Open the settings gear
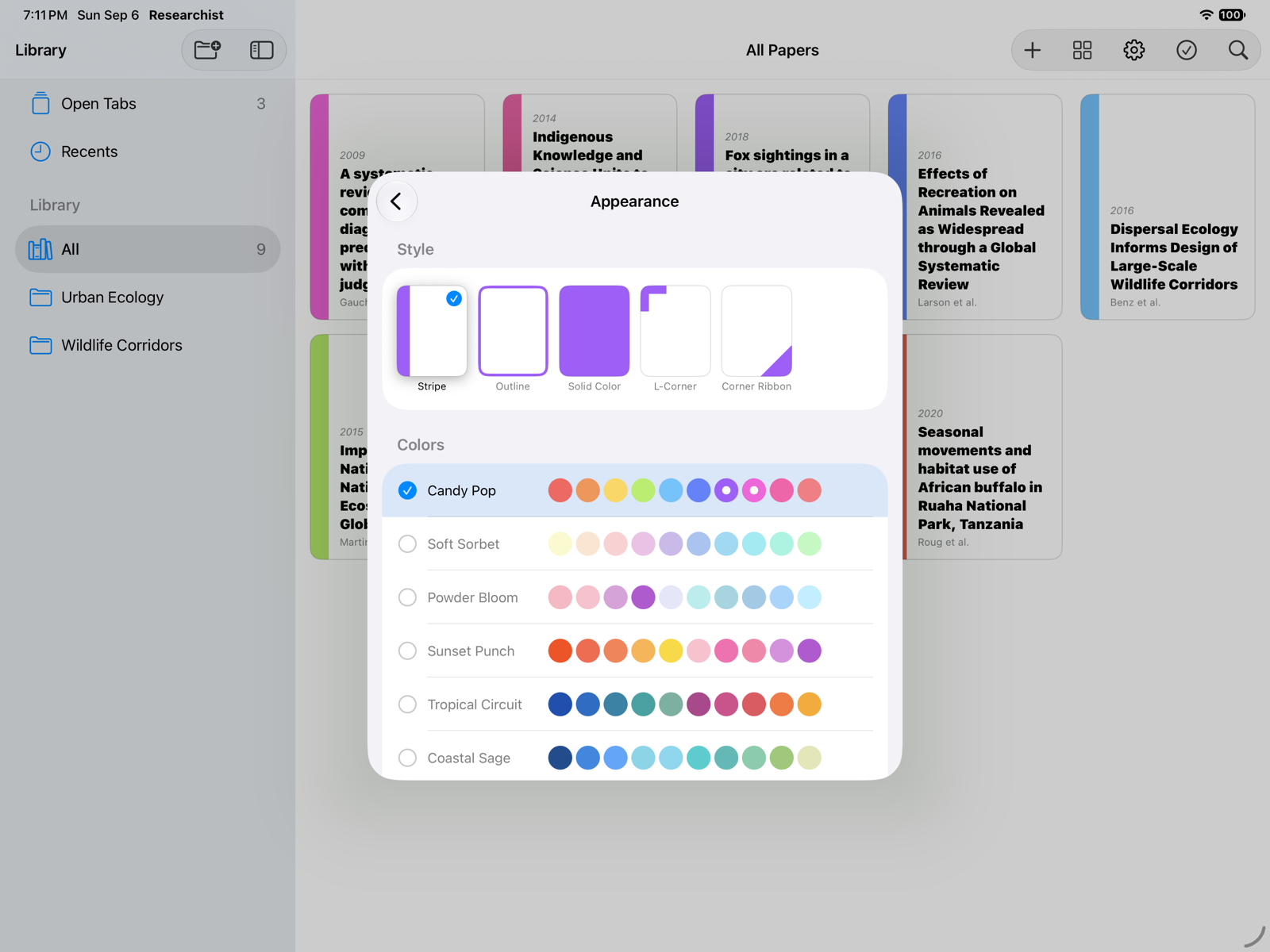This screenshot has height=952, width=1270. tap(1133, 50)
